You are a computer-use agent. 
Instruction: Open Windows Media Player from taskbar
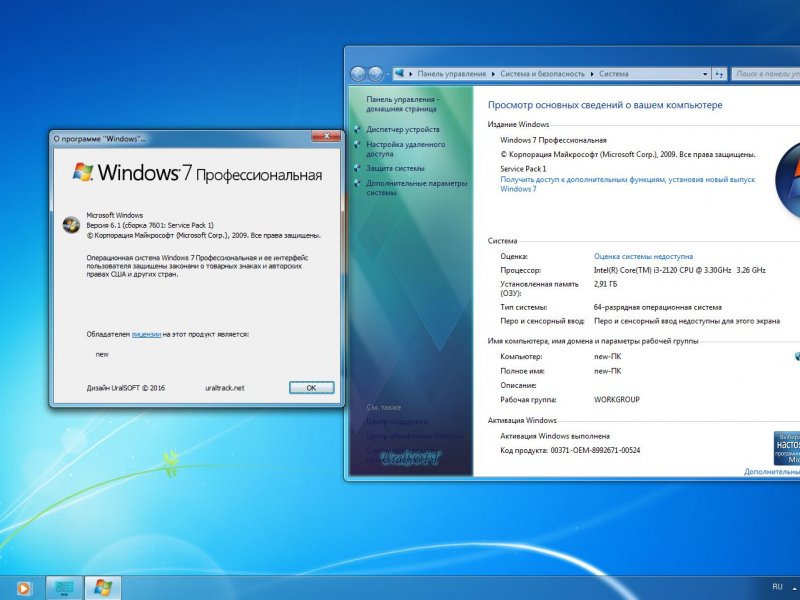click(22, 588)
